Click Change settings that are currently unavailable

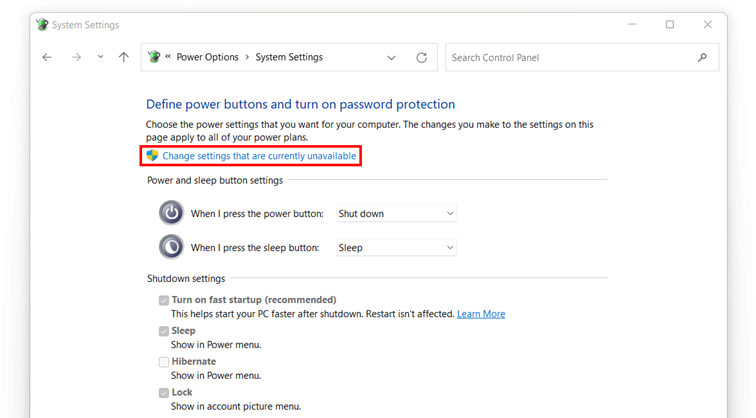tap(259, 156)
